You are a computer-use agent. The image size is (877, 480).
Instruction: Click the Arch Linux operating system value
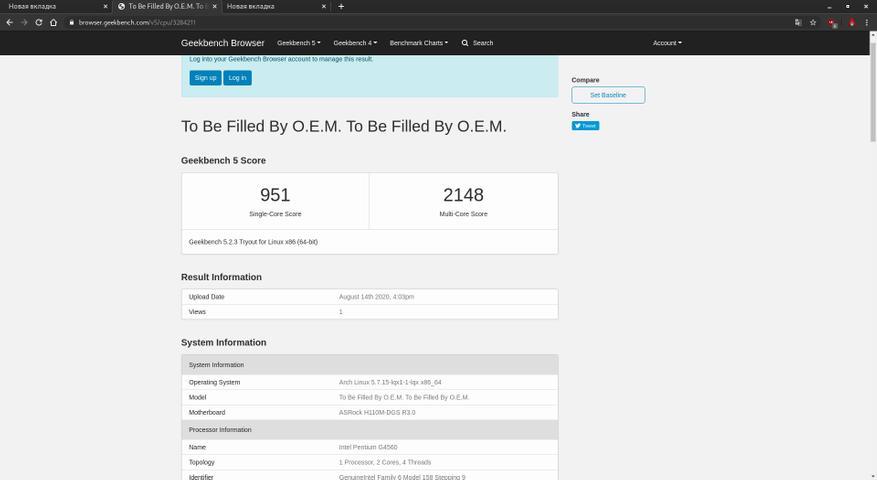pos(390,383)
